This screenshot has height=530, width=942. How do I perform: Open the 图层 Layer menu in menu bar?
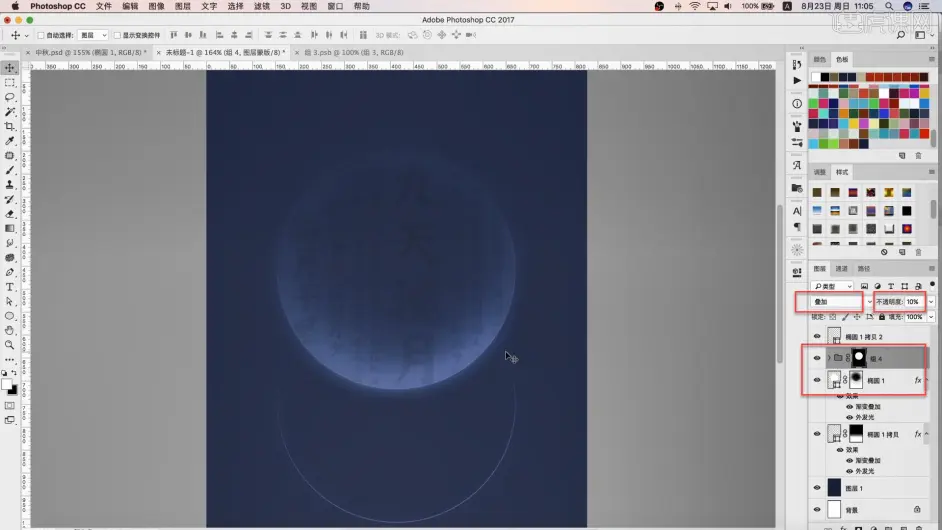pos(183,6)
